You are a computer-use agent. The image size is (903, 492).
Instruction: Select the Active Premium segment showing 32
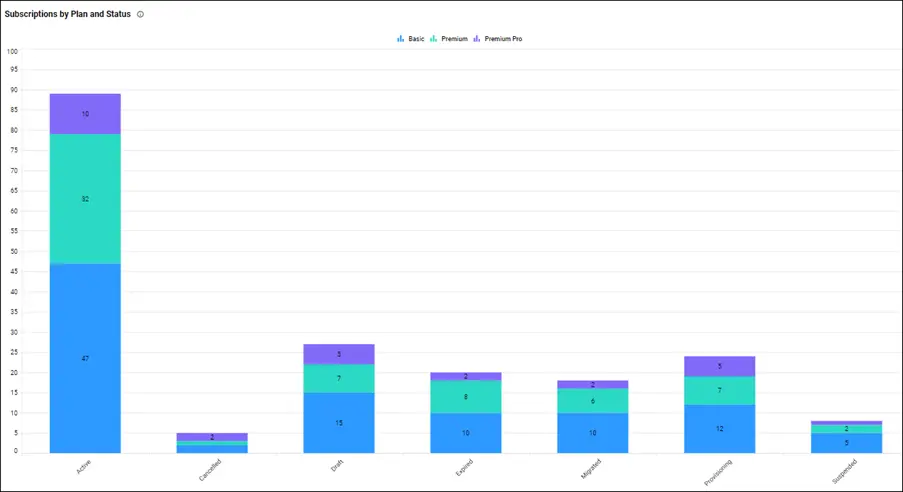coord(85,199)
